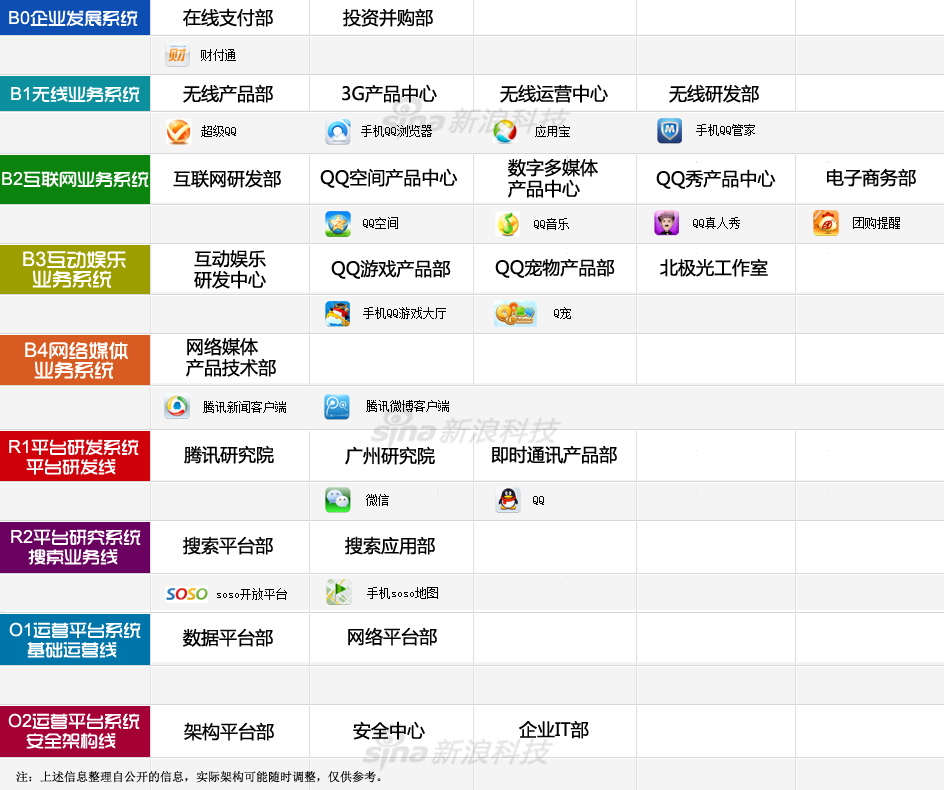This screenshot has width=944, height=790.
Task: Click the 电子商务部 cell
Action: click(870, 179)
